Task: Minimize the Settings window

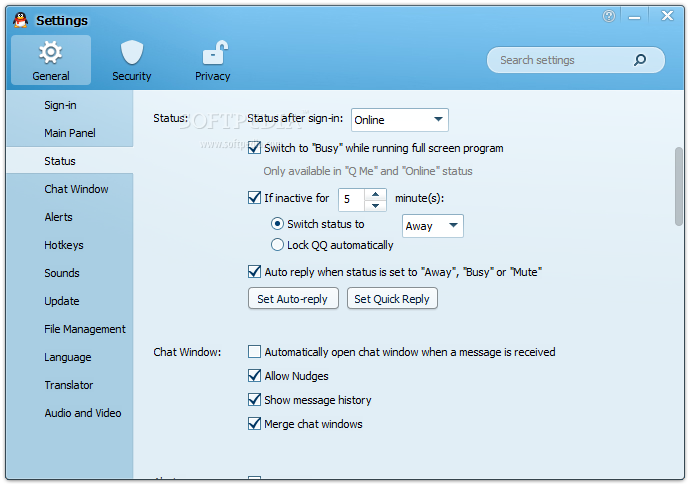Action: (634, 17)
